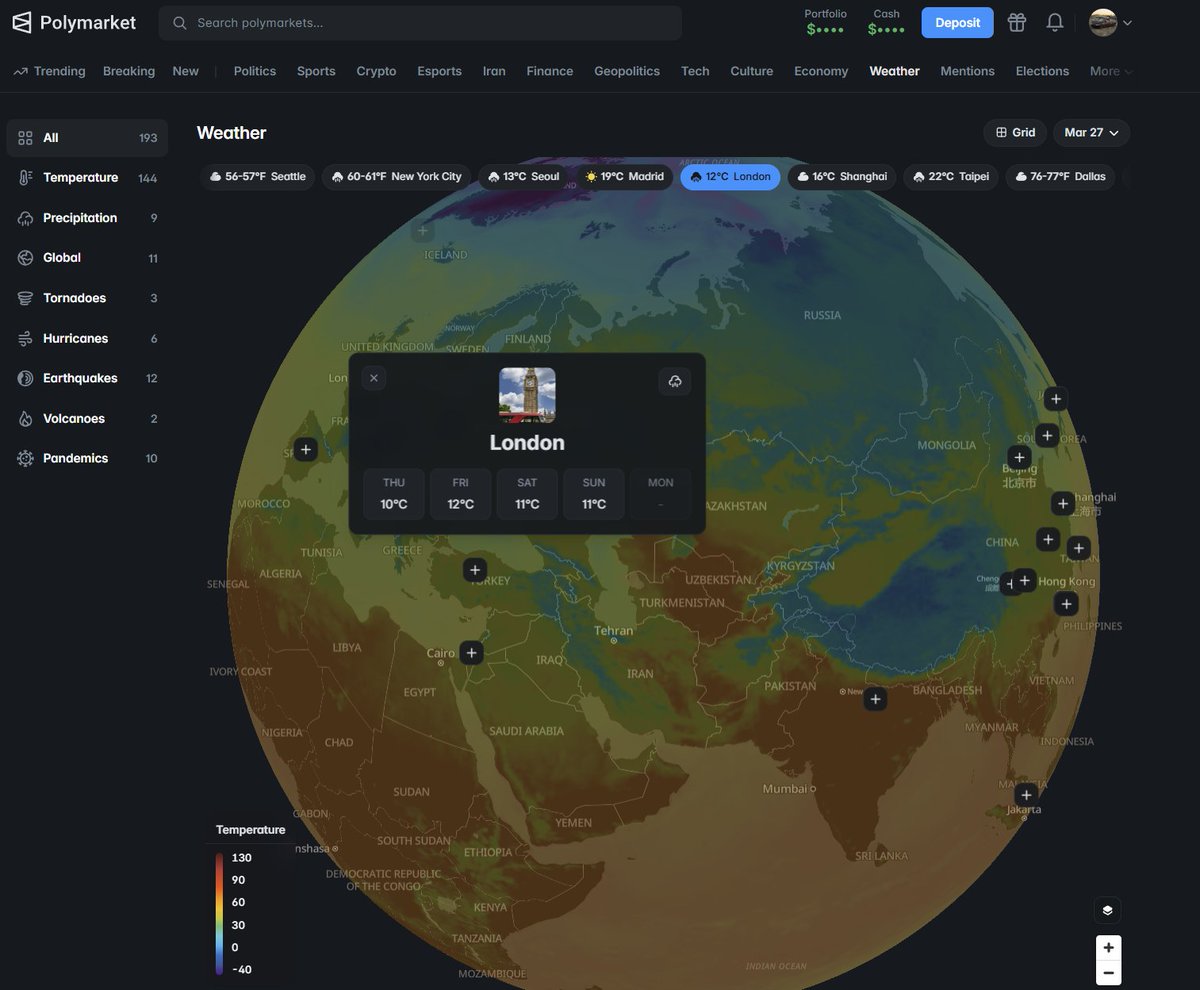Open the map layers button

coord(1108,910)
